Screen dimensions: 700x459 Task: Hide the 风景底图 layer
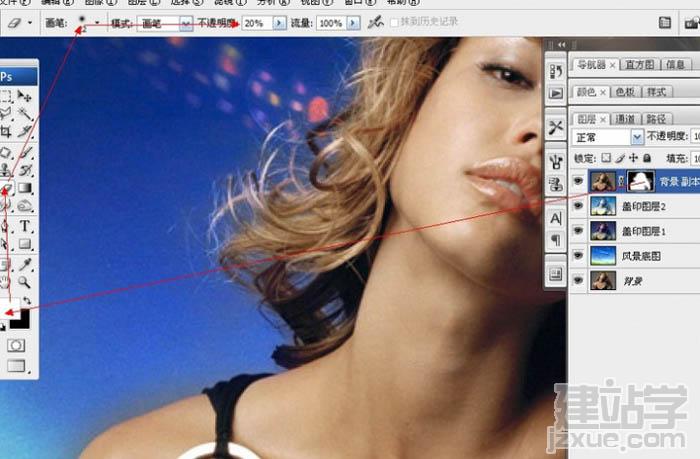click(x=579, y=255)
